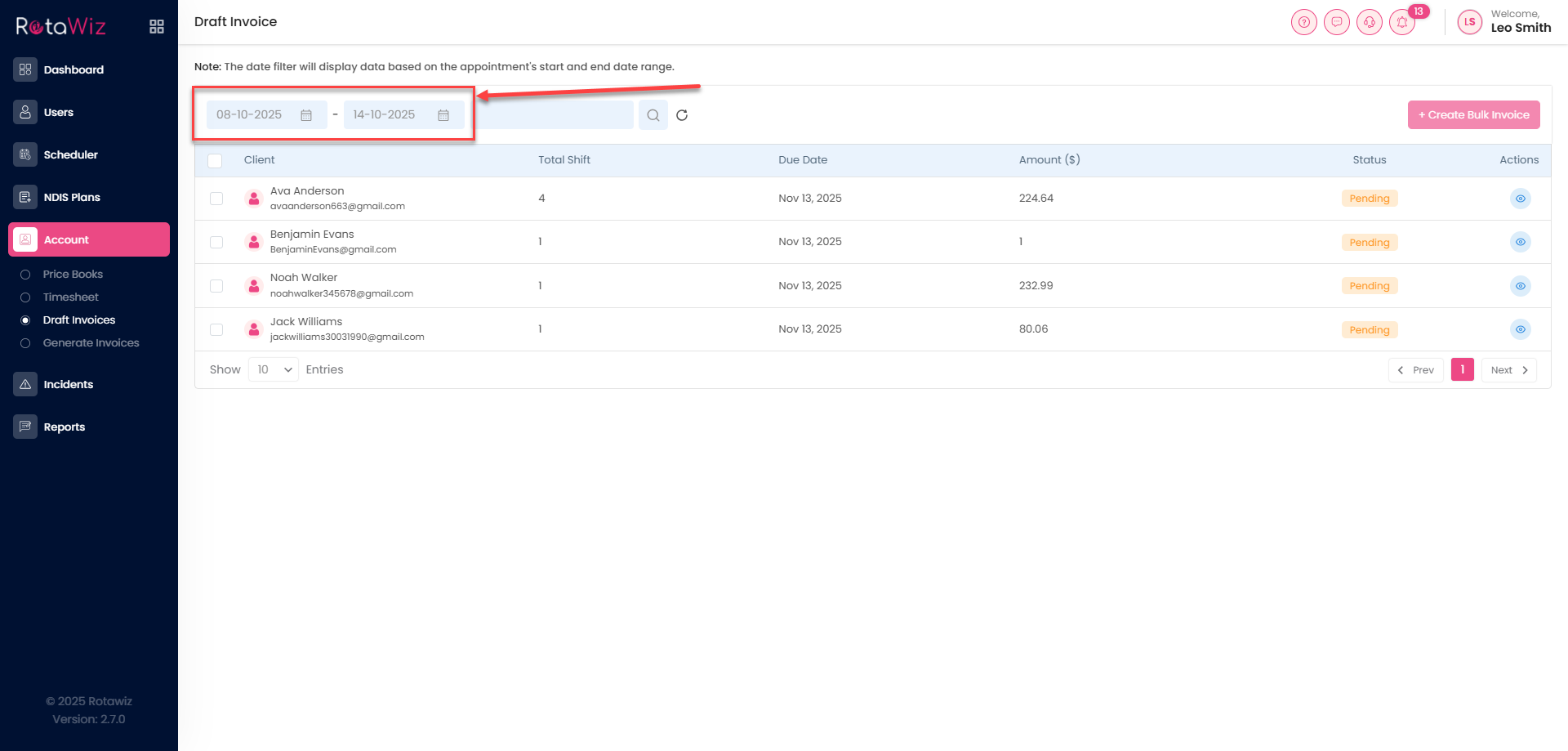Click Create Bulk Invoice button
Screen dimensions: 1568x751
[1473, 115]
